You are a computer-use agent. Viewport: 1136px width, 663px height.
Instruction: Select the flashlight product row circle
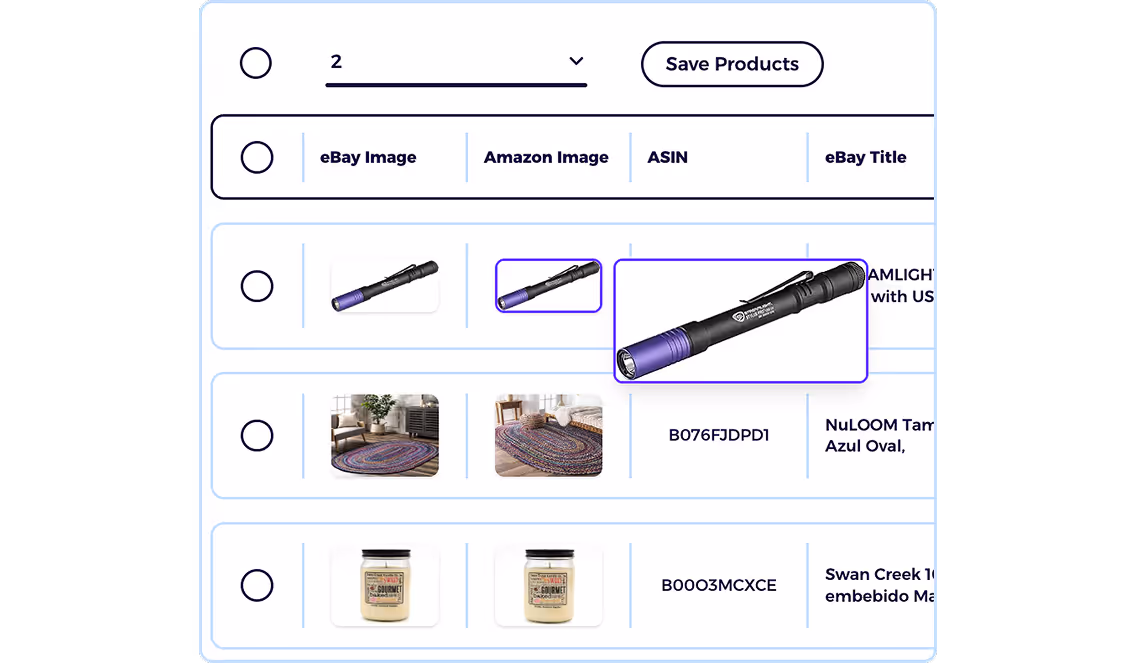[256, 286]
